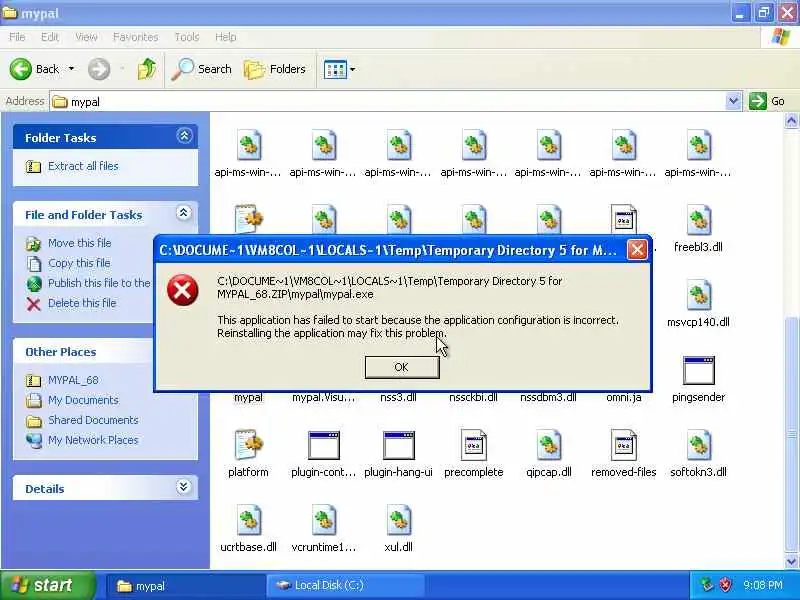Image resolution: width=800 pixels, height=600 pixels.
Task: Switch to mypal taskbar button
Action: tap(185, 586)
